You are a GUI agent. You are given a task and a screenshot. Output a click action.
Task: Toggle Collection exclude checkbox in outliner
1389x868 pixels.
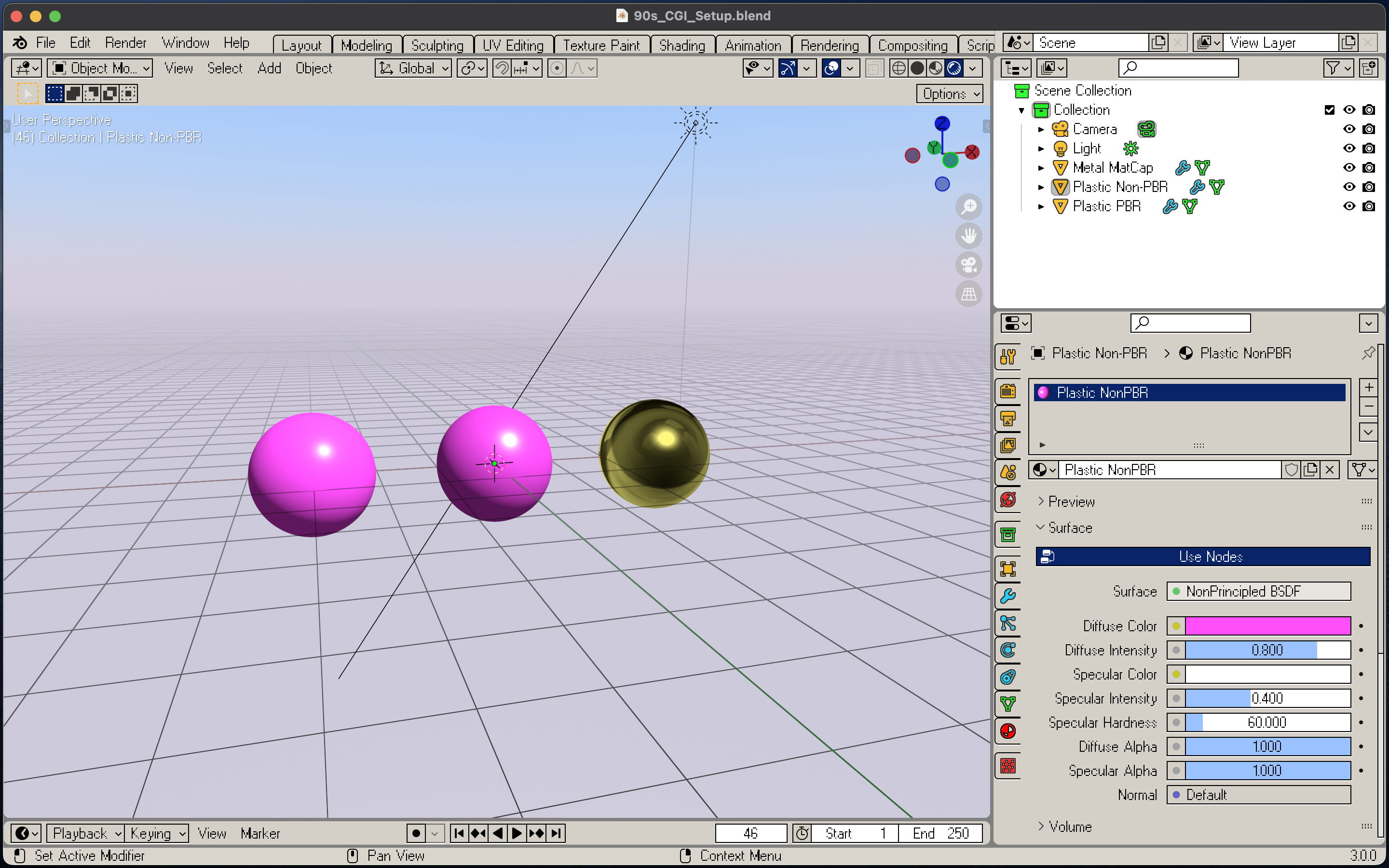click(x=1329, y=109)
